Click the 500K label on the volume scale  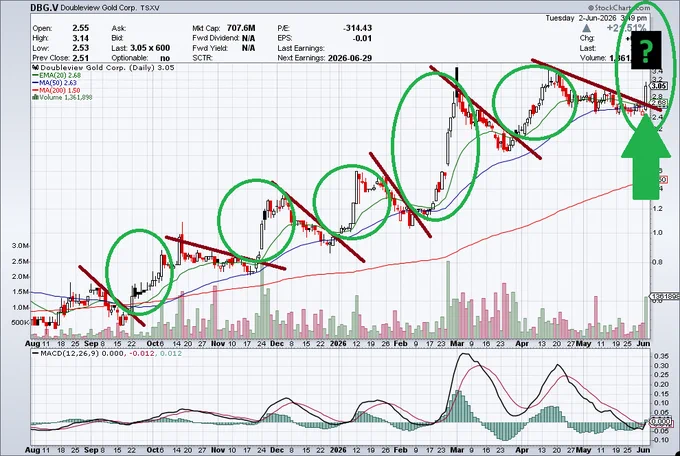click(x=21, y=322)
